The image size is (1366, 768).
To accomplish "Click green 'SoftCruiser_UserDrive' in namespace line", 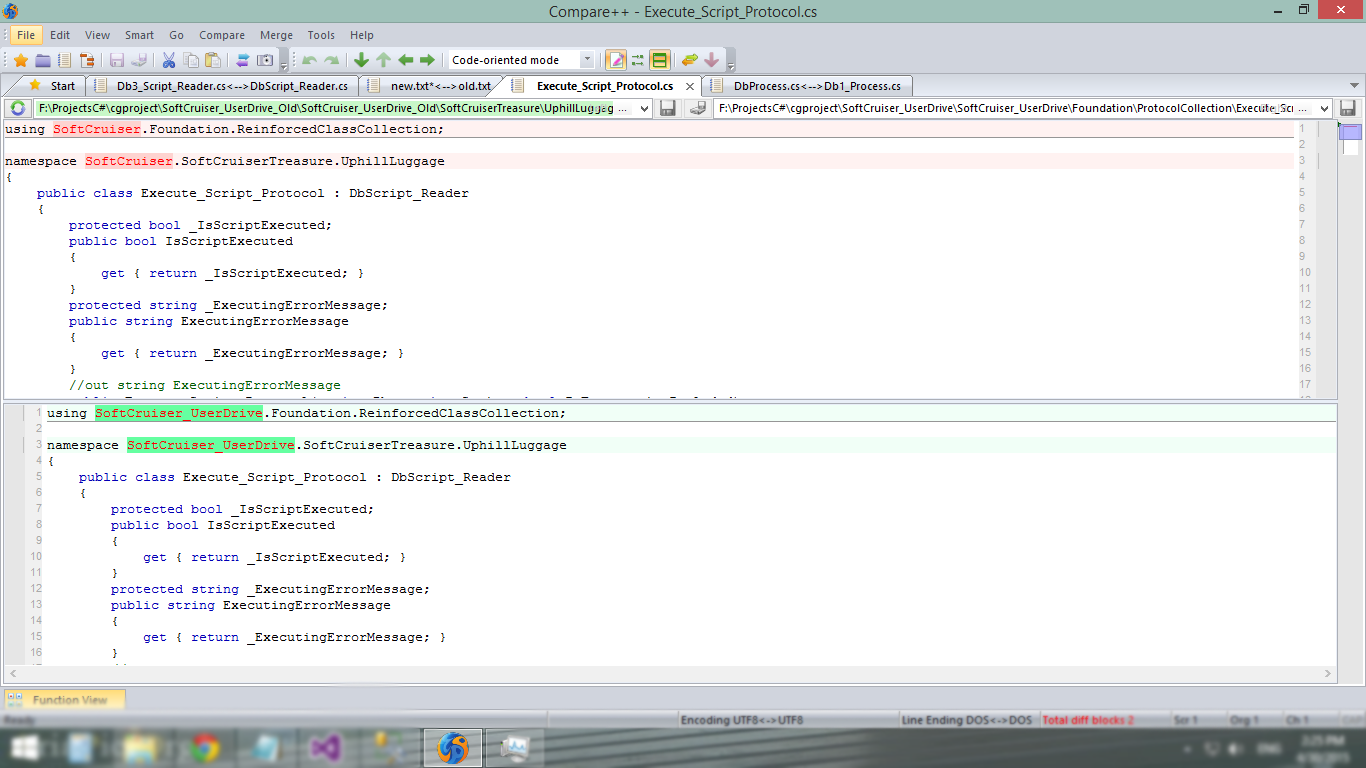I will 211,445.
